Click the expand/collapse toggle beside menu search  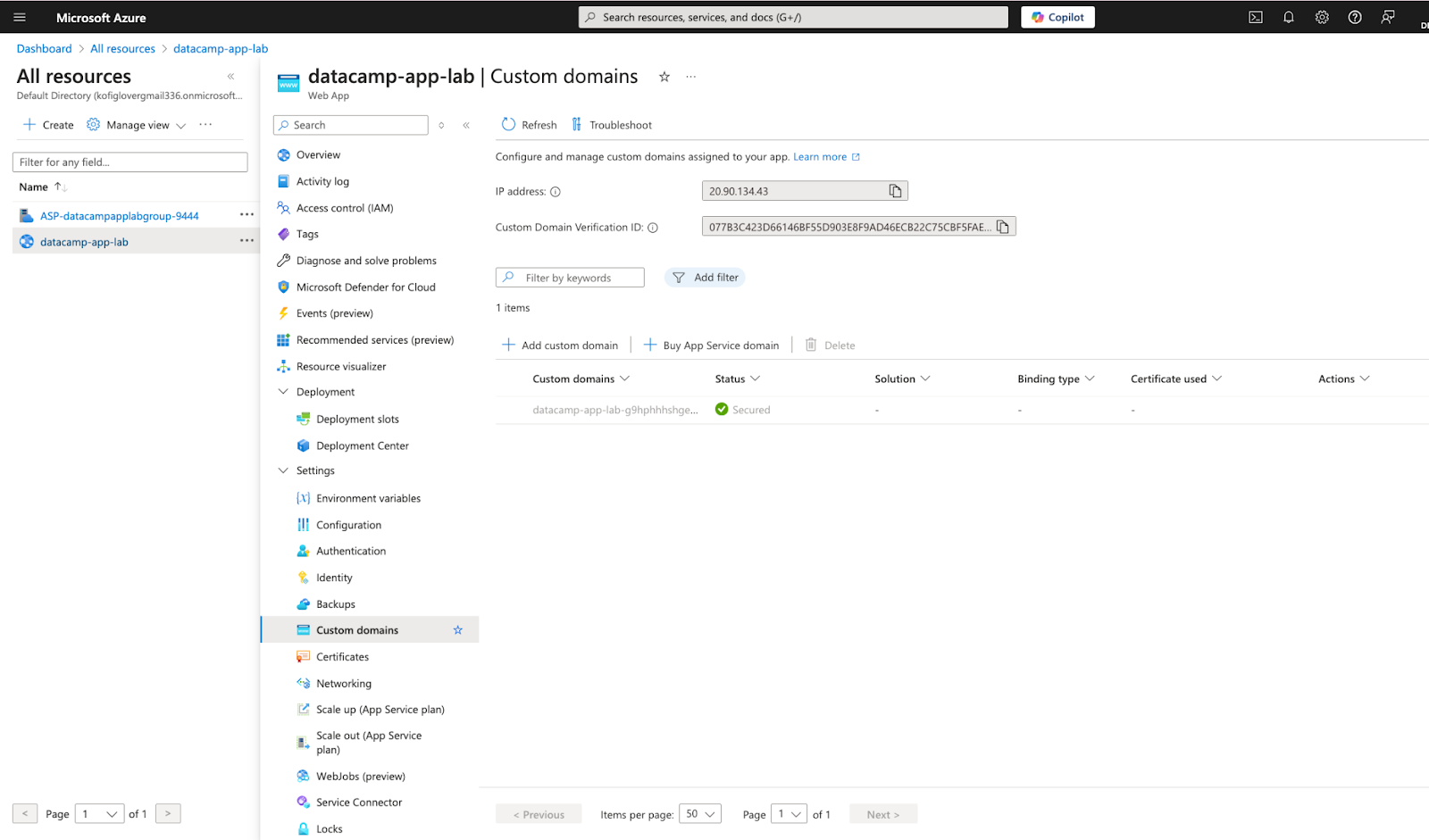[x=441, y=125]
